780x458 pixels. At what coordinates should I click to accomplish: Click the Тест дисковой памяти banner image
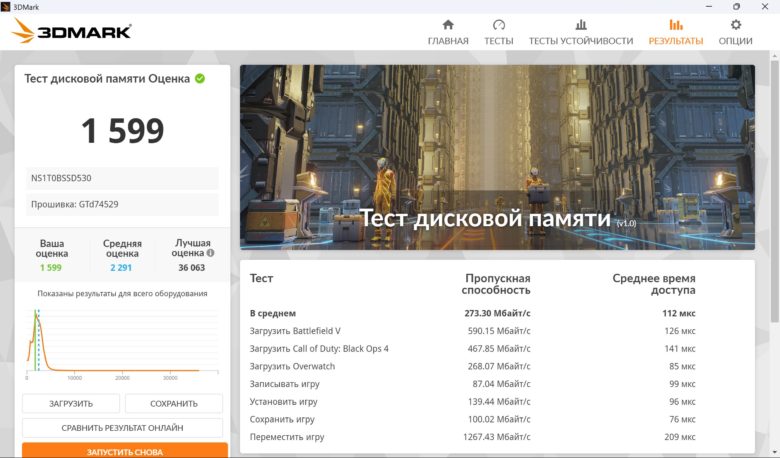(497, 157)
